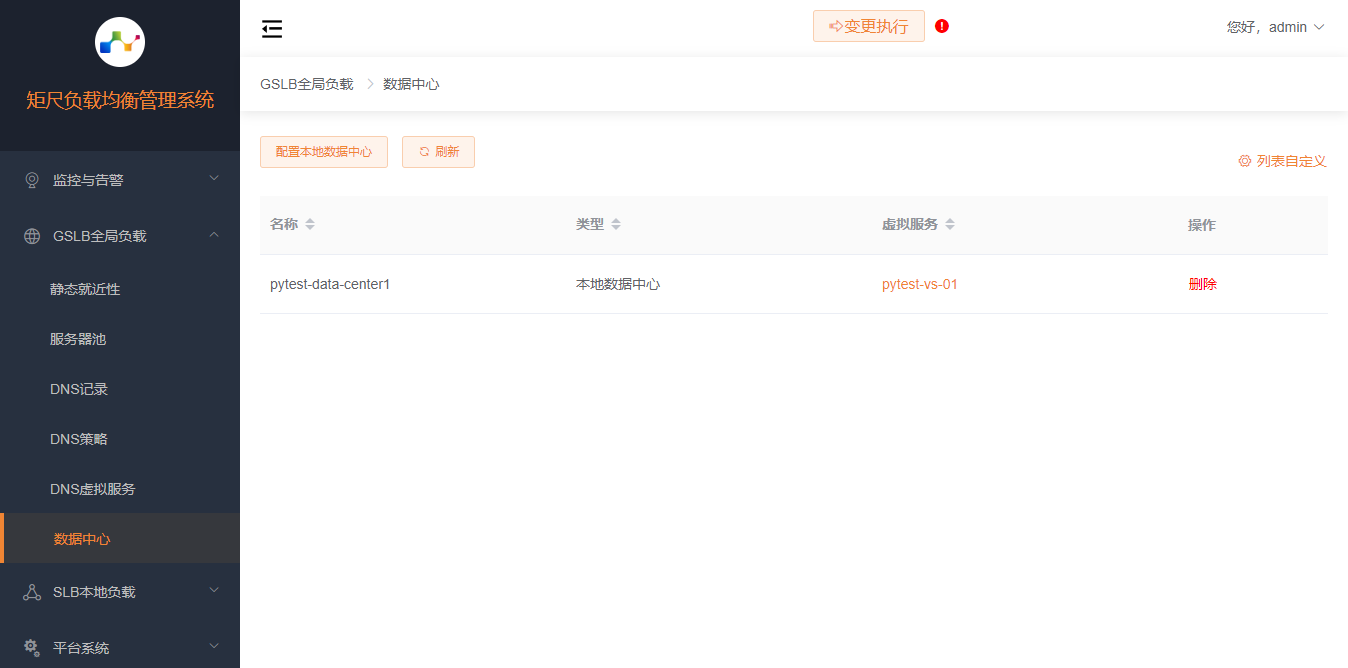Click the 配置本地数据中心 button
Viewport: 1348px width, 668px height.
323,151
